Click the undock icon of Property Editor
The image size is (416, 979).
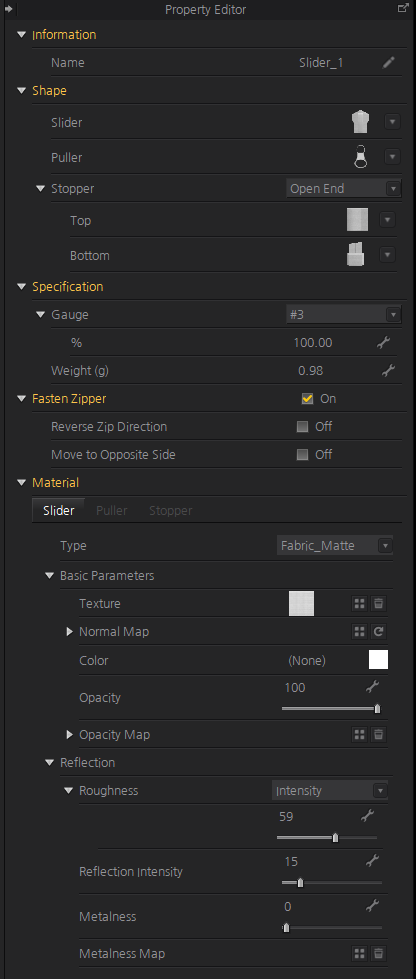[x=403, y=8]
